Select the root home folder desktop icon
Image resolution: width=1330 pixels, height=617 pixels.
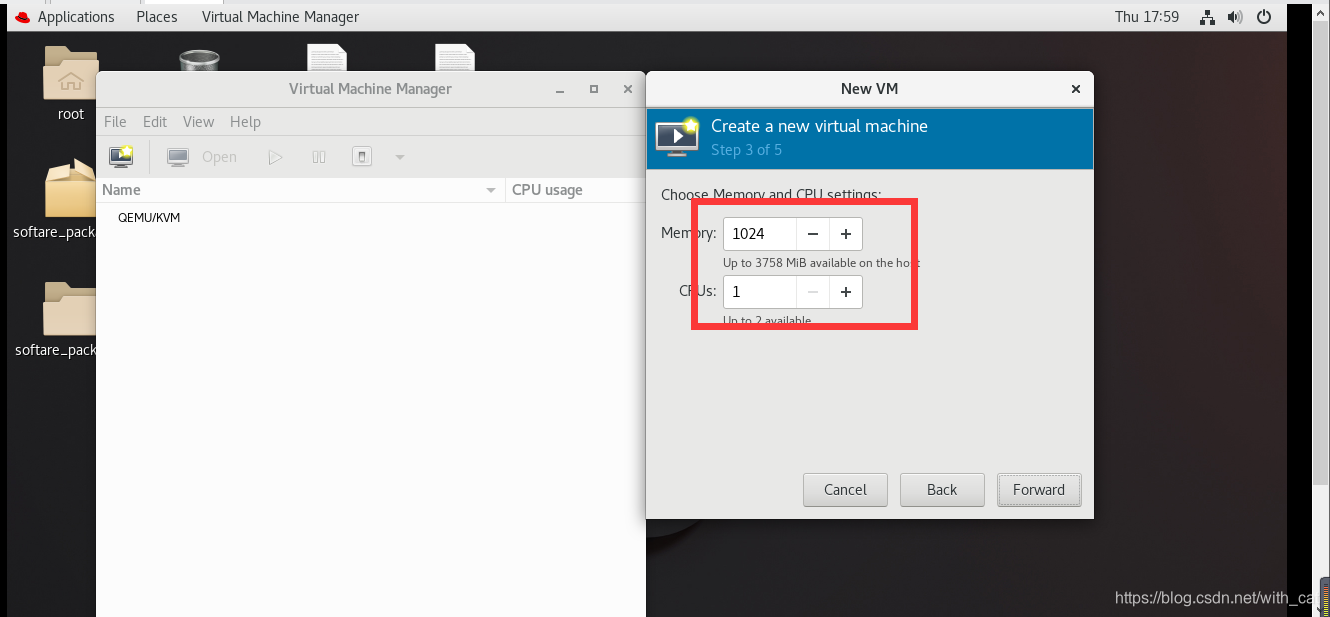(x=70, y=84)
